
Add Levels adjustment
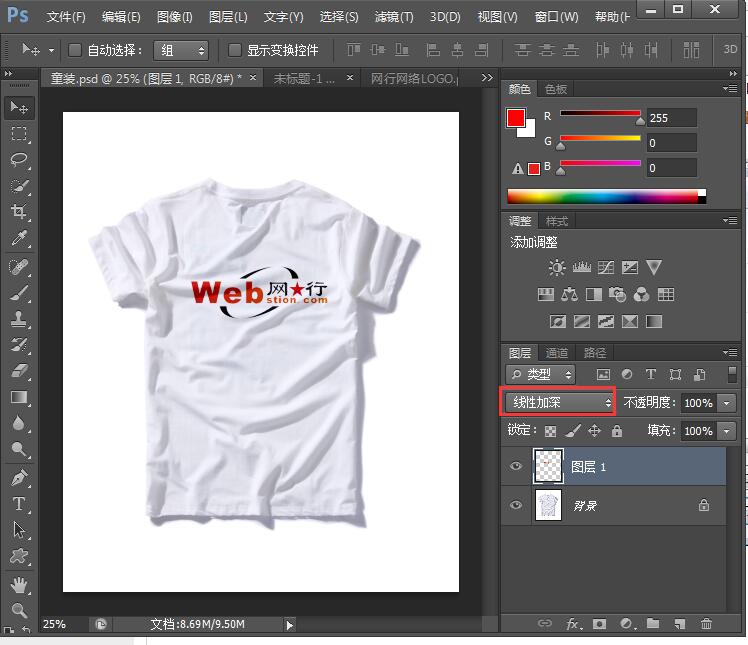582,267
